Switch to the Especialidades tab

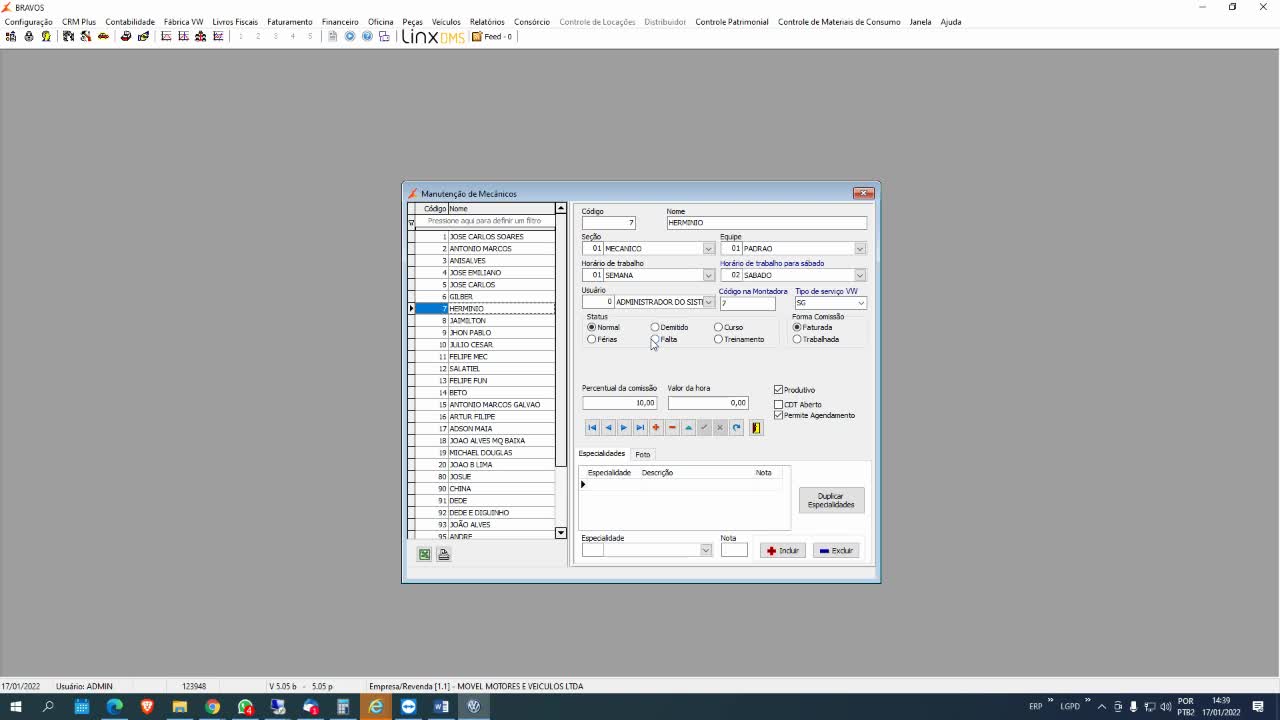[x=602, y=454]
